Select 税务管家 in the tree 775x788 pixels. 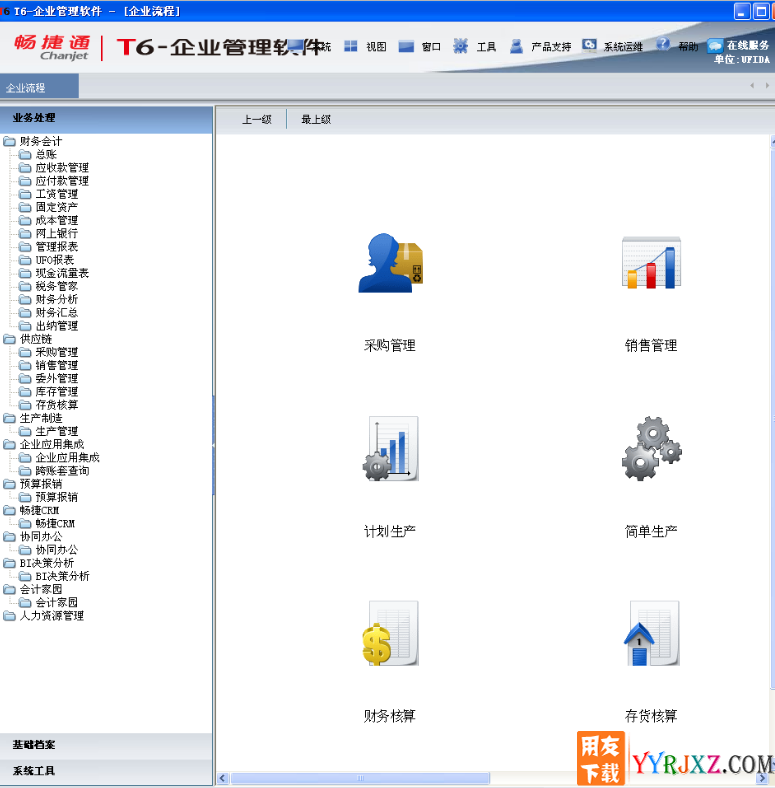click(x=57, y=286)
